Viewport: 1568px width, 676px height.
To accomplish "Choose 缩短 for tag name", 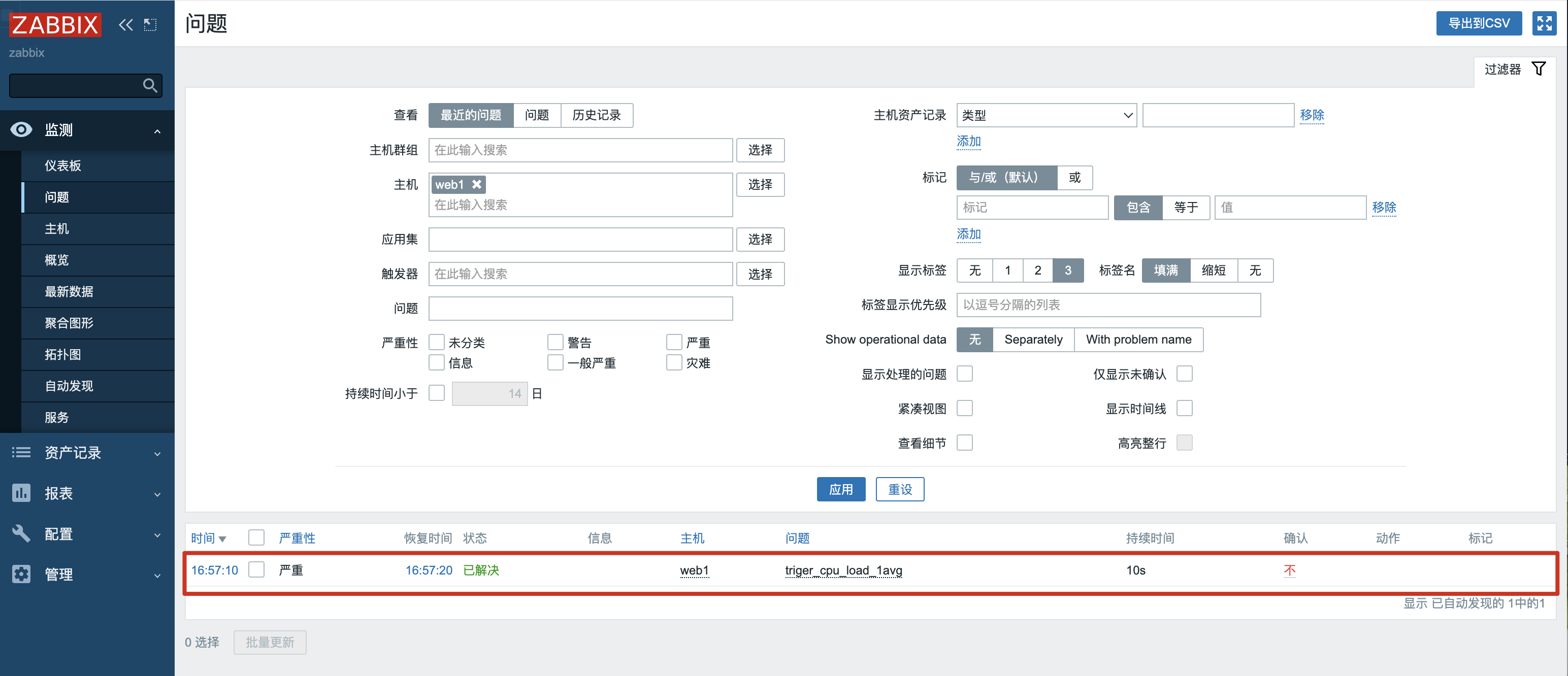I will [1213, 270].
